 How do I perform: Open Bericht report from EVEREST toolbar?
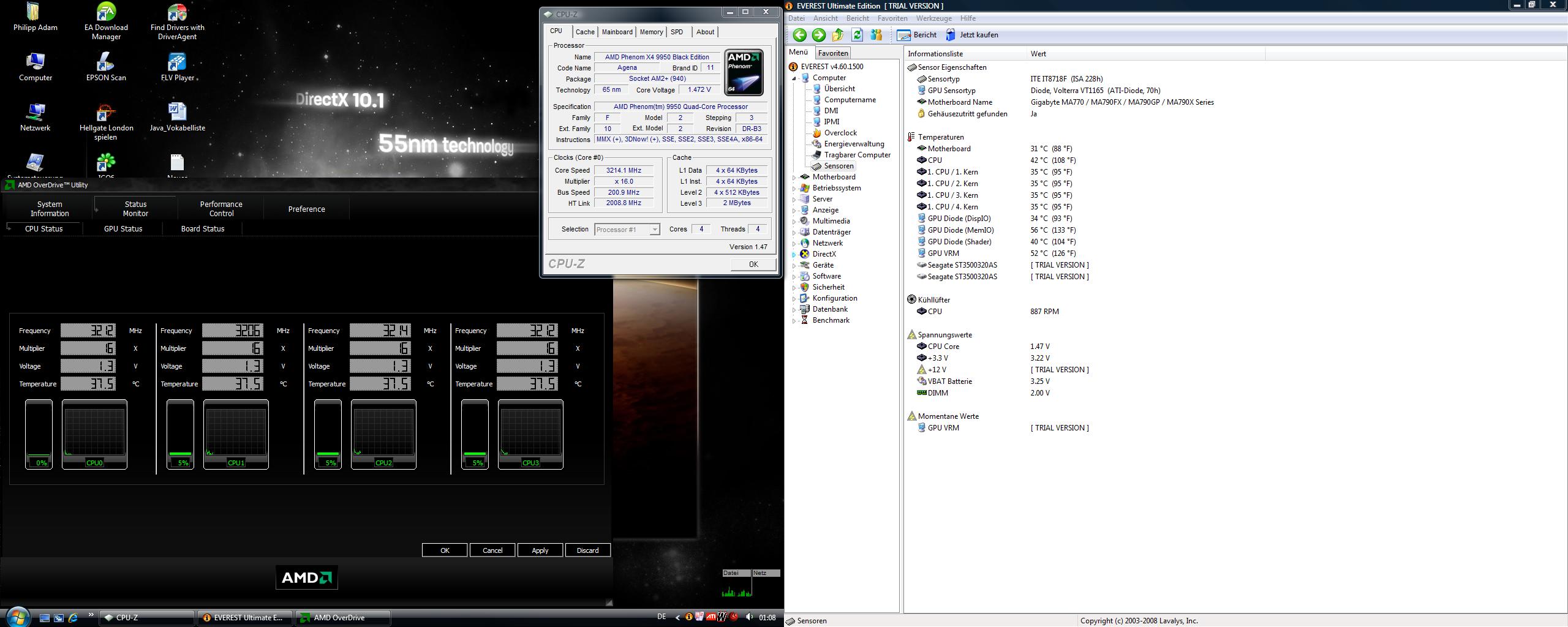(917, 35)
